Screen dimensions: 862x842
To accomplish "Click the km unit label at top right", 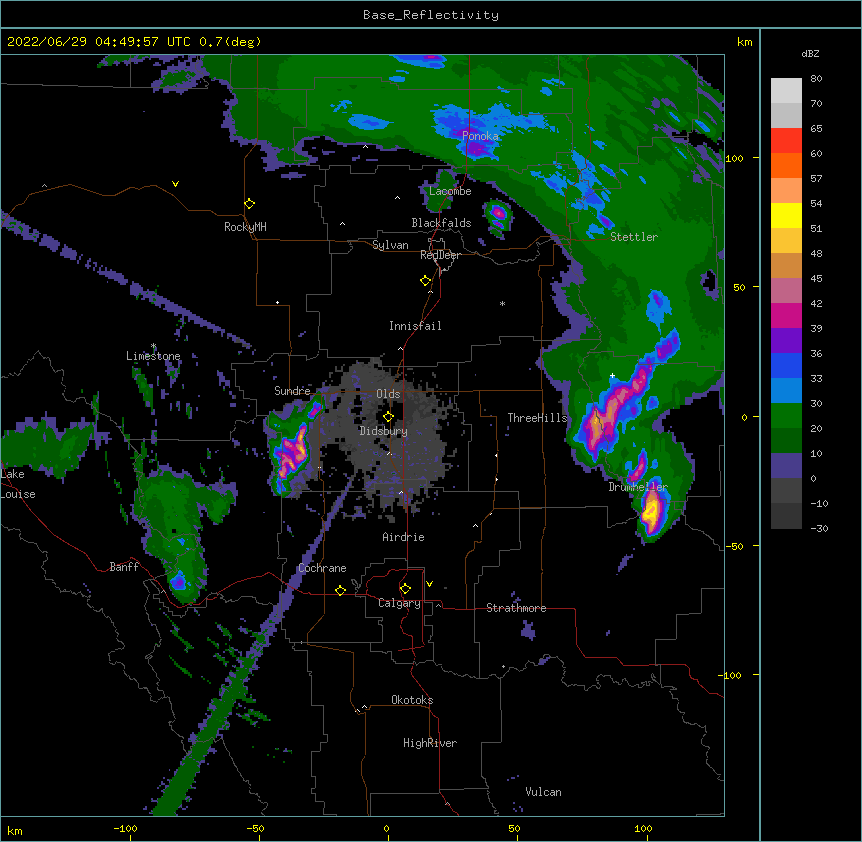I will coord(744,42).
